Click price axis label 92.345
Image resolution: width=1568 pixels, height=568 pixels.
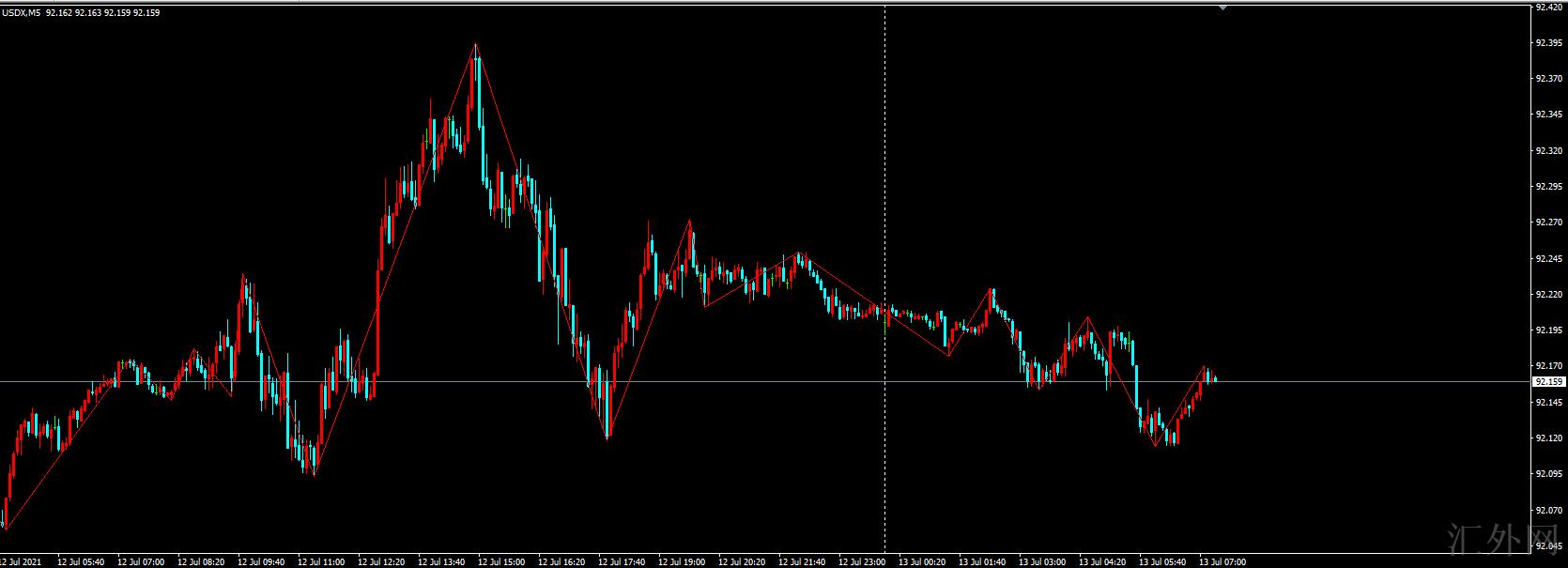pyautogui.click(x=1549, y=115)
